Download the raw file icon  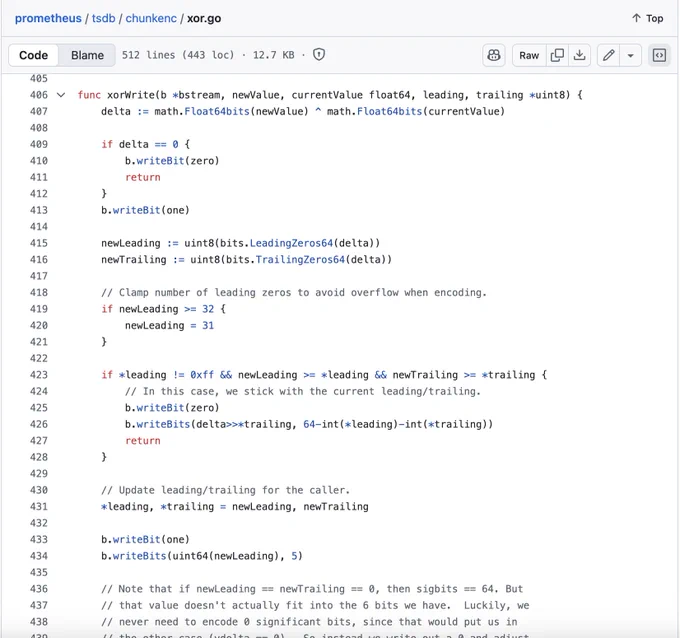click(x=579, y=55)
